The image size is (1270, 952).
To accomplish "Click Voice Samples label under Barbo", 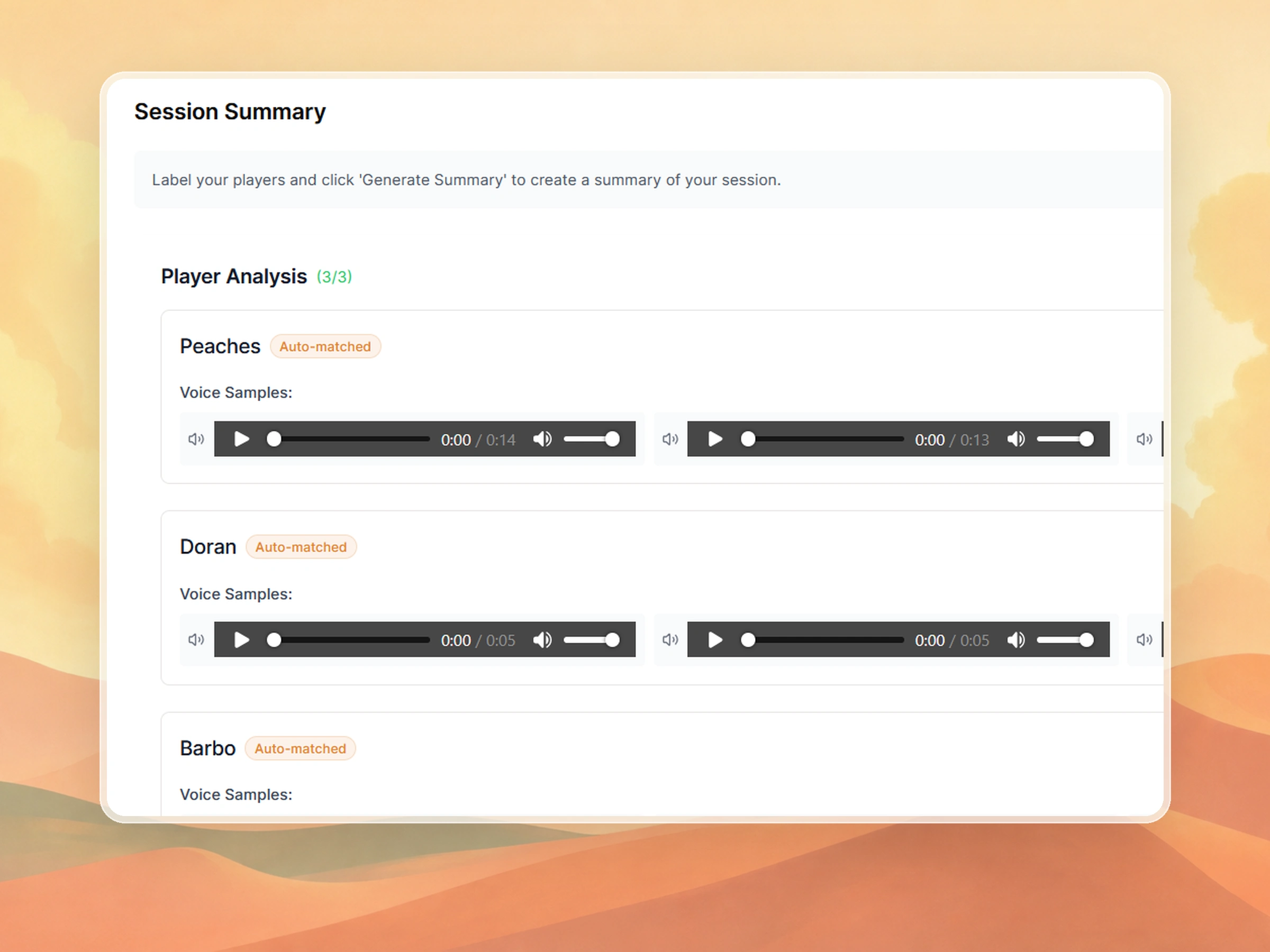I will click(x=236, y=795).
